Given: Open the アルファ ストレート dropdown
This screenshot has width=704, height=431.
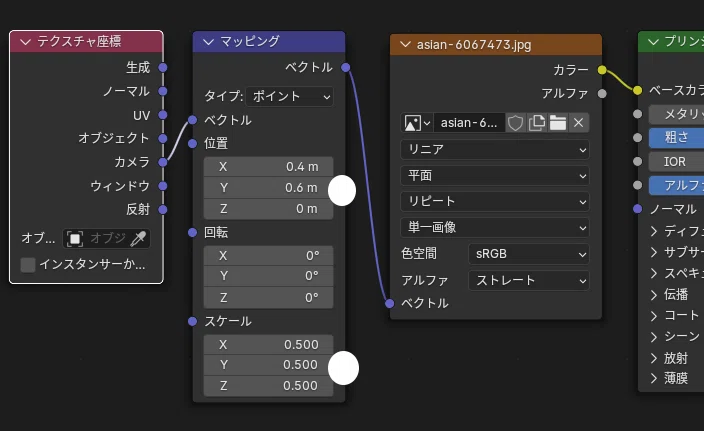Looking at the screenshot, I should point(529,281).
